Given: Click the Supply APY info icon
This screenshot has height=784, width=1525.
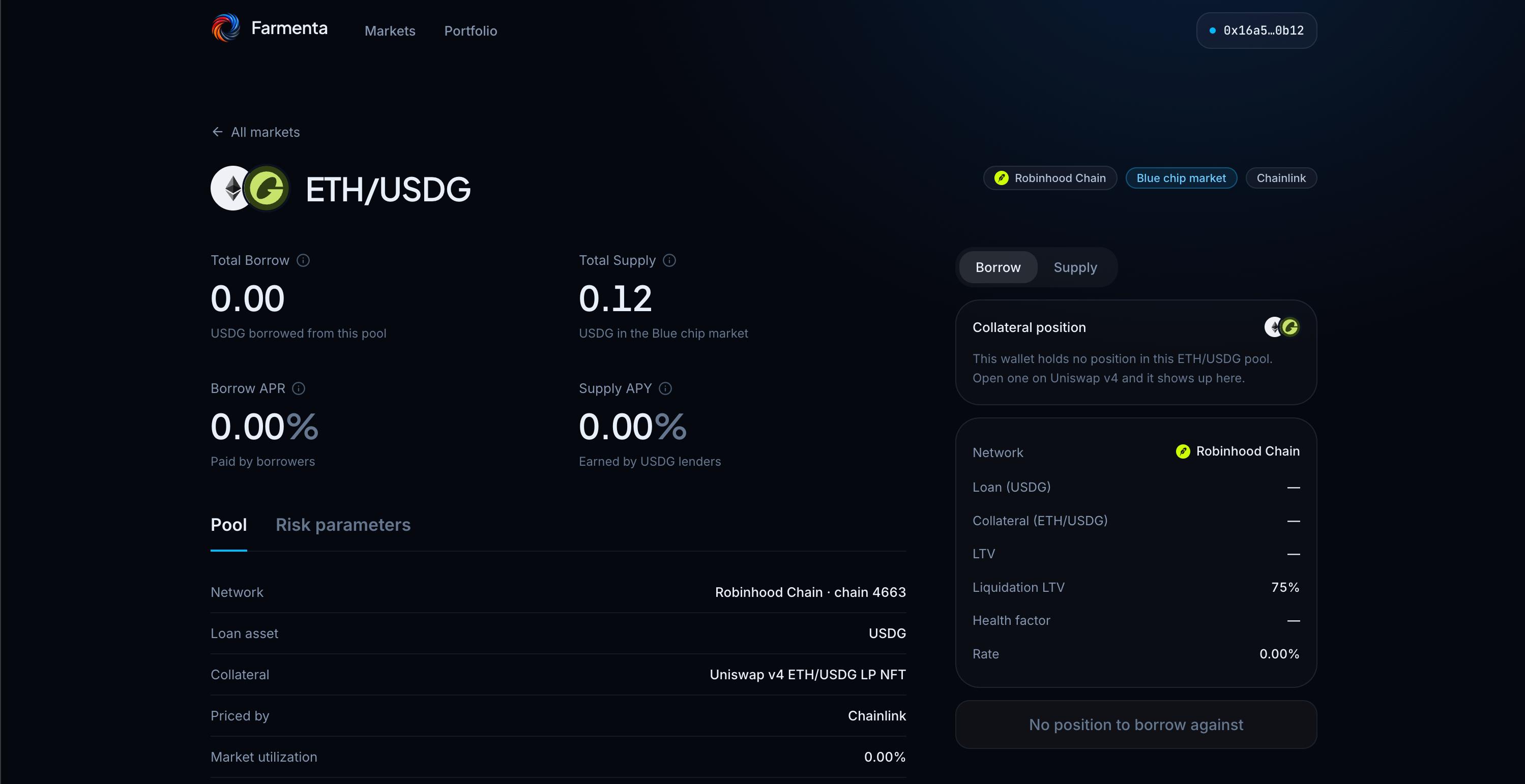Looking at the screenshot, I should click(x=665, y=388).
